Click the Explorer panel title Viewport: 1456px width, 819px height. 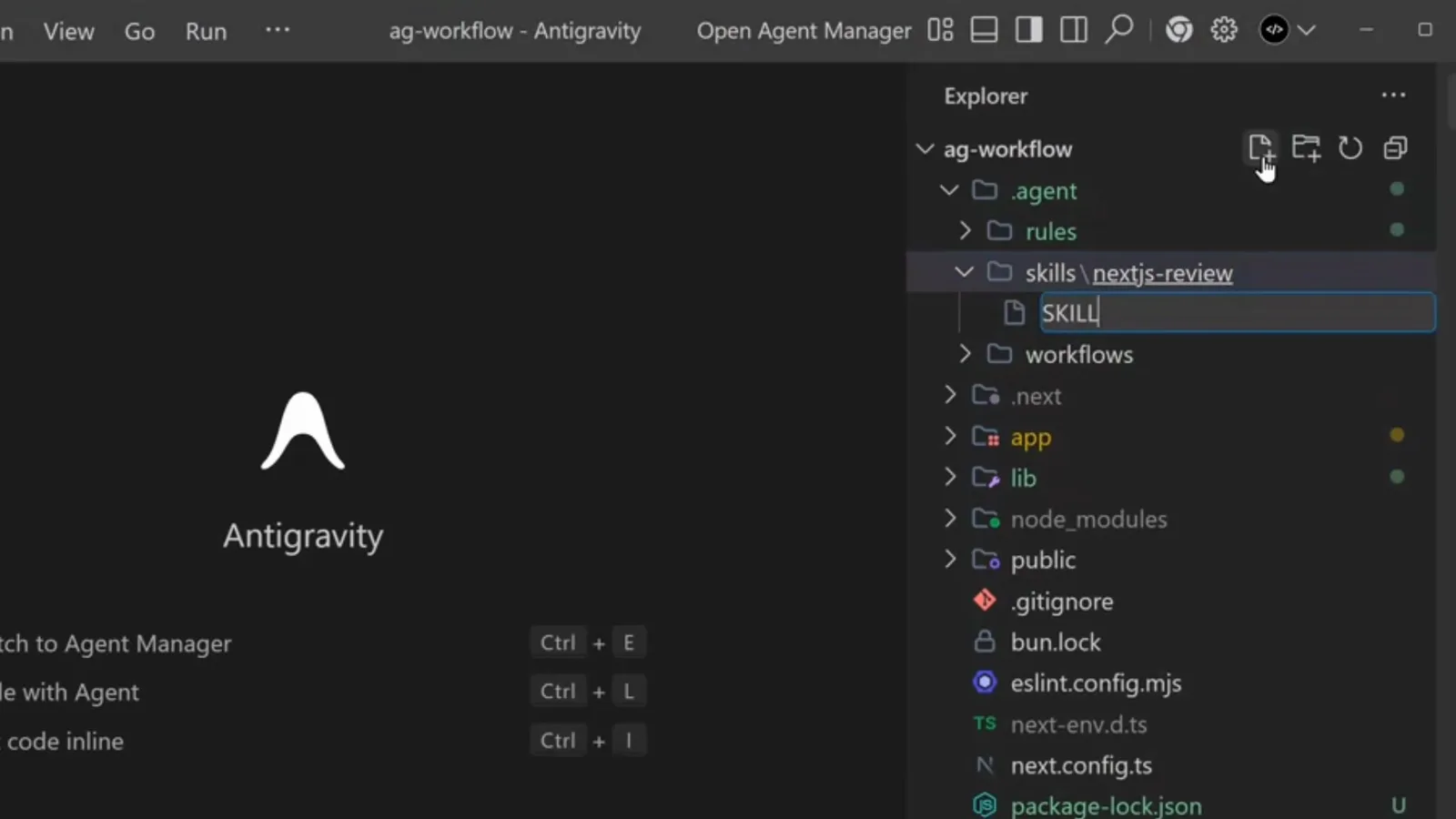[x=986, y=96]
